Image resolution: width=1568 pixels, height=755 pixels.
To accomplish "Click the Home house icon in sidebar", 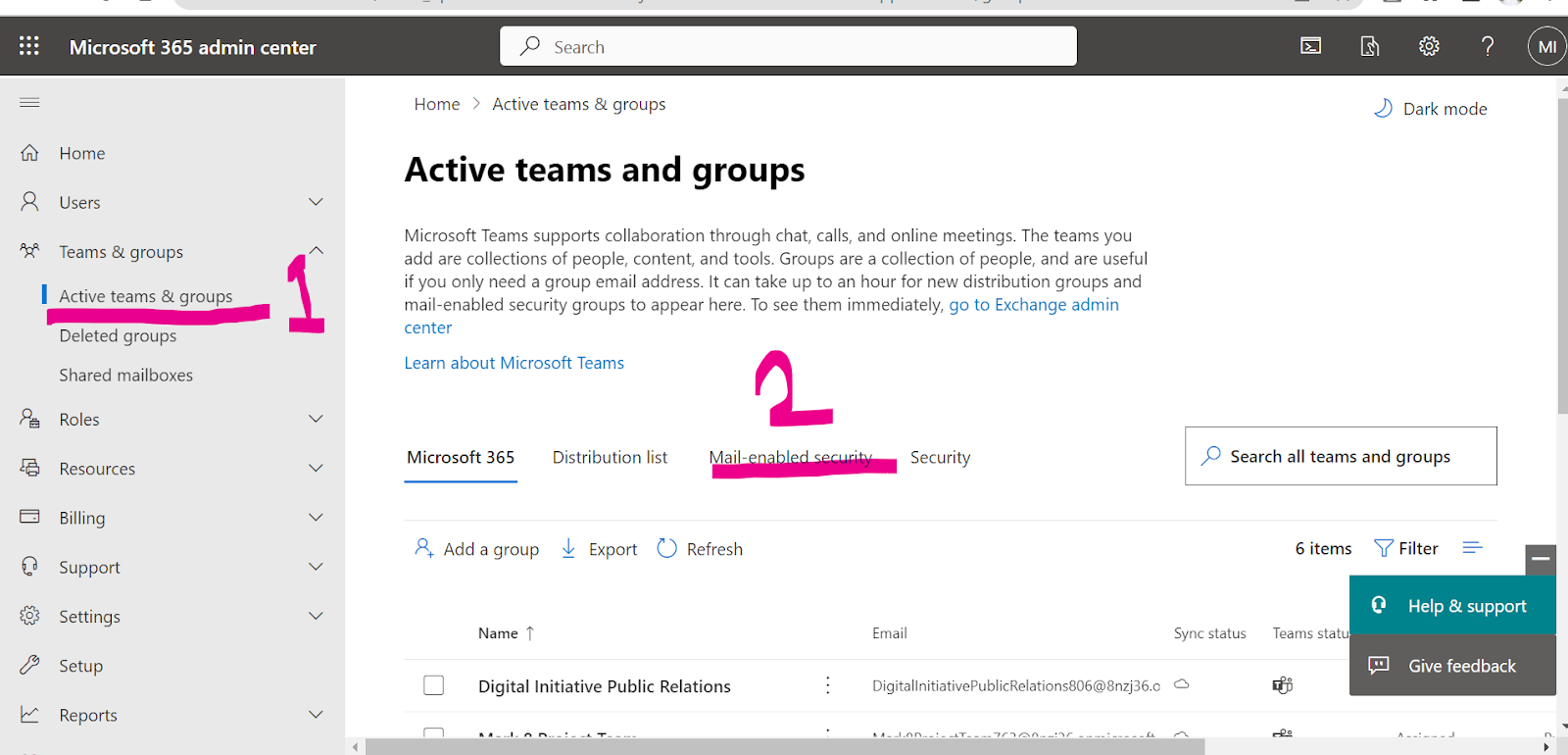I will click(x=30, y=153).
